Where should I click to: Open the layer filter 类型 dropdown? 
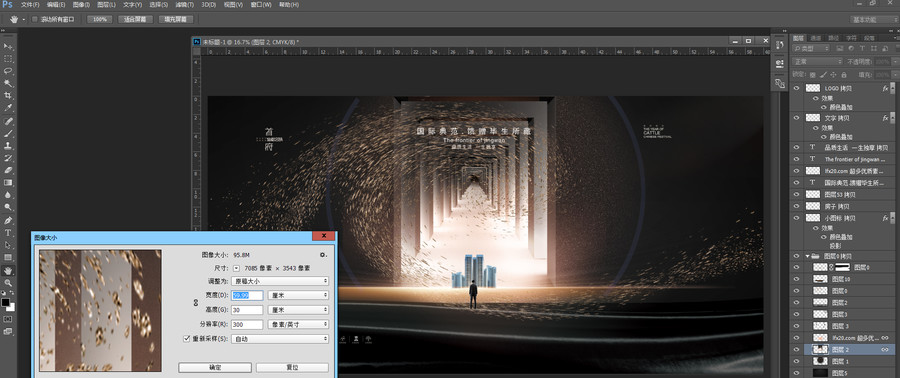(812, 48)
